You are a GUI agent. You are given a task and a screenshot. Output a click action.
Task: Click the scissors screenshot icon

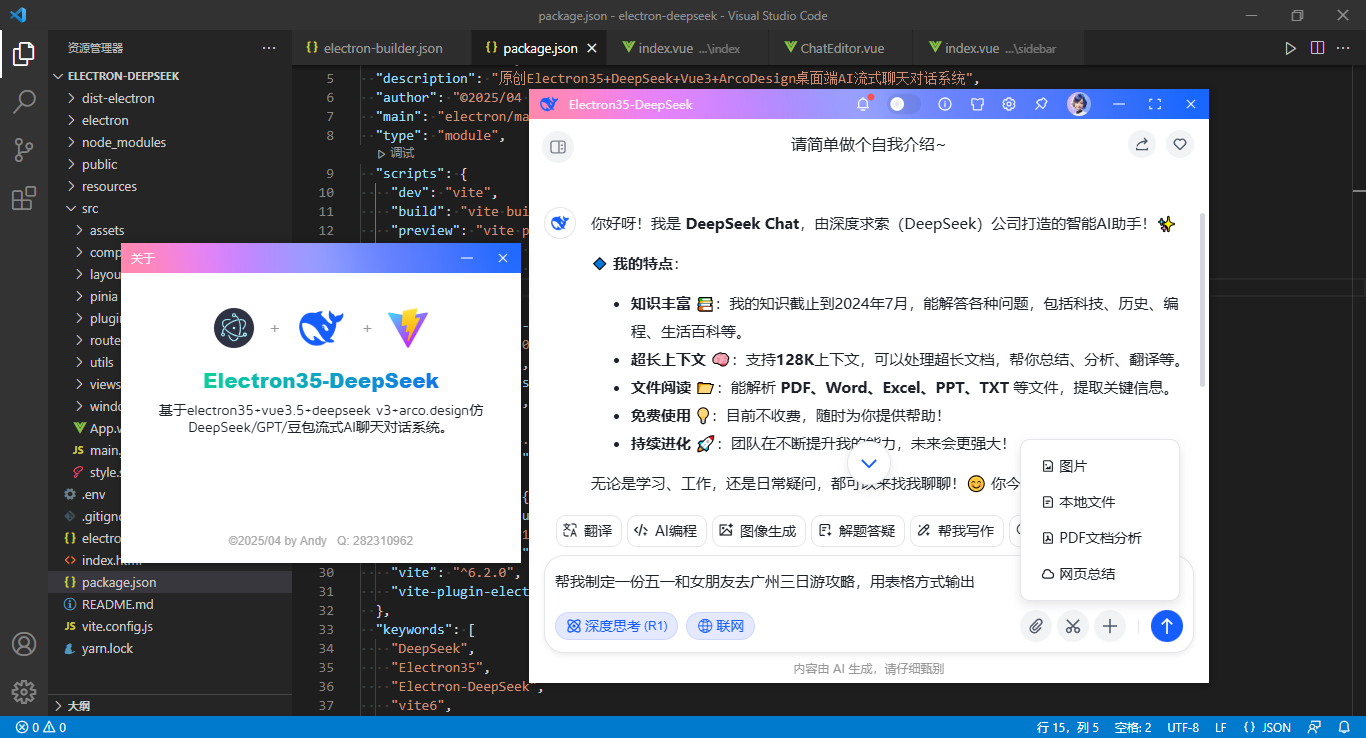click(1073, 626)
